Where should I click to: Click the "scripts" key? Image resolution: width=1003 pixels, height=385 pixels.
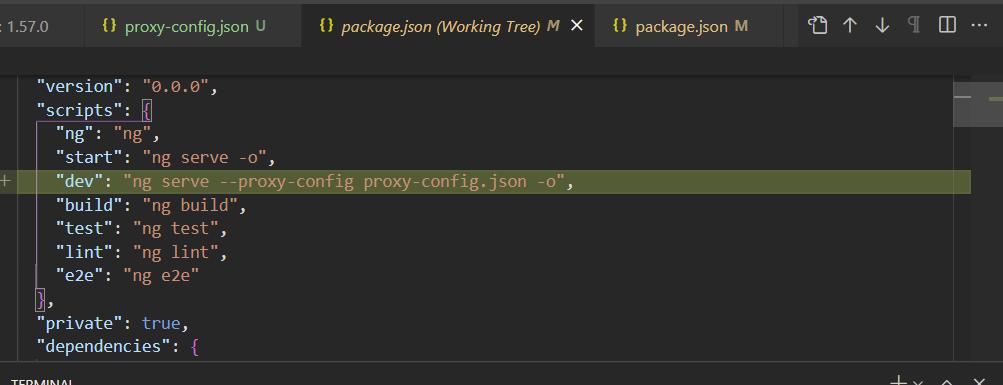point(80,111)
